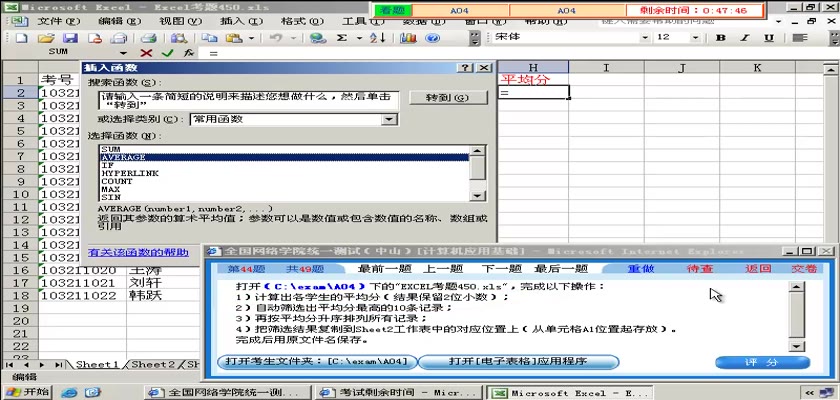The height and width of the screenshot is (400, 840).
Task: Switch to the Sheet1 tab
Action: (97, 364)
